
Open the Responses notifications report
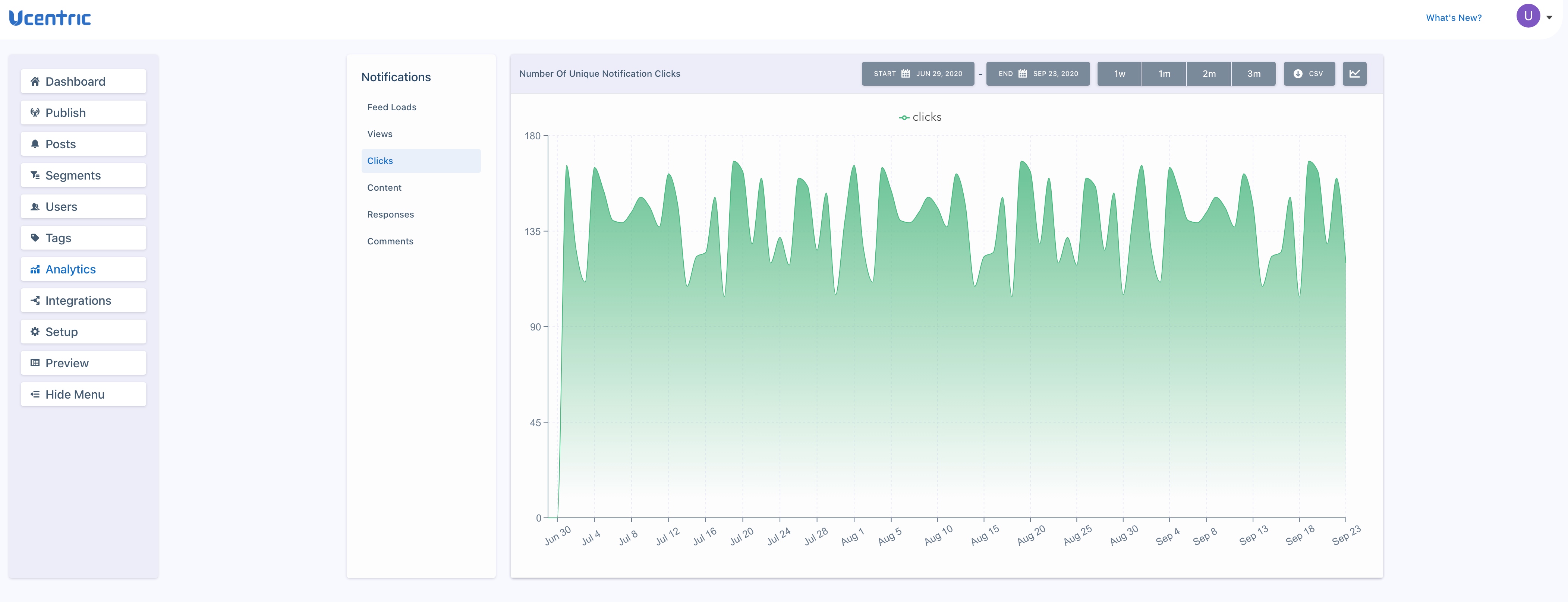pos(390,215)
